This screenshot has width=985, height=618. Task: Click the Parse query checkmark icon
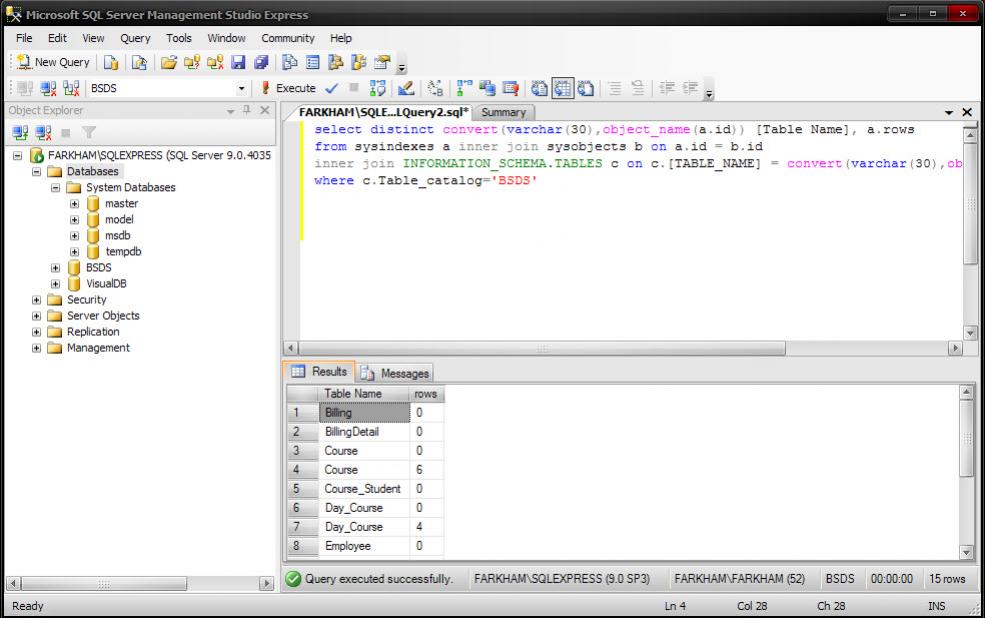point(331,88)
